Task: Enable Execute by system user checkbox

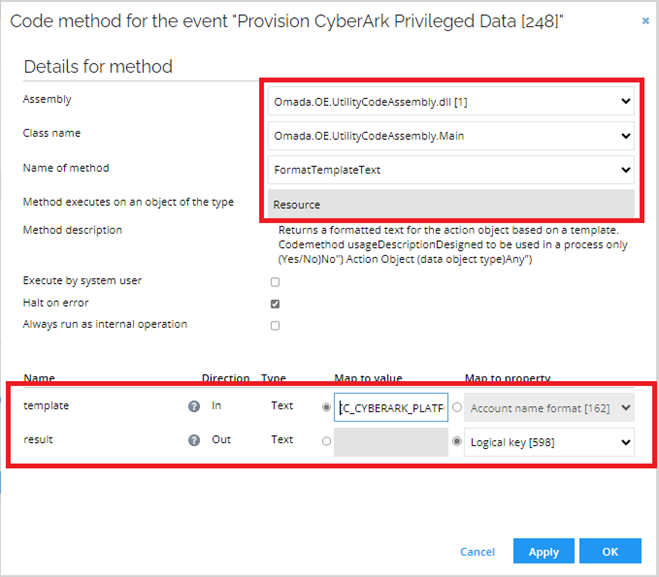Action: (x=275, y=282)
